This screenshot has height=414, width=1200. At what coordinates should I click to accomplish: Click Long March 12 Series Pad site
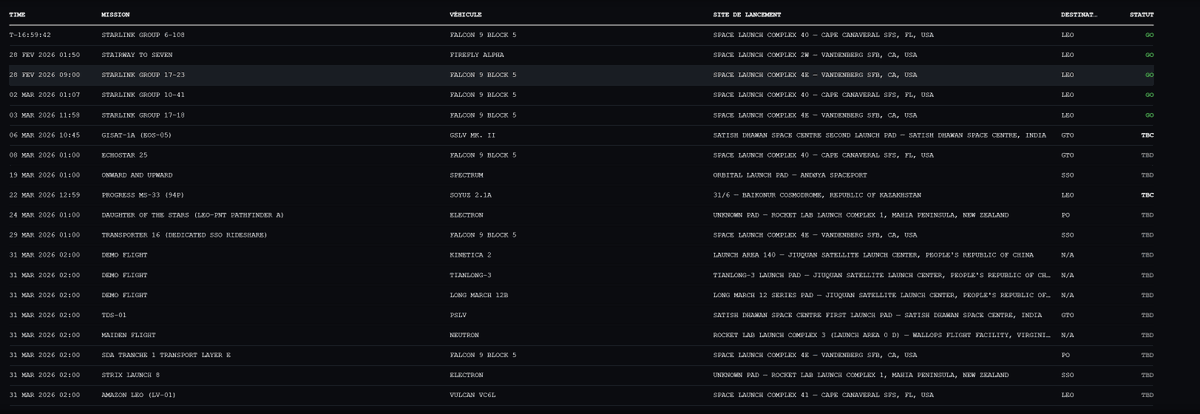tap(882, 295)
